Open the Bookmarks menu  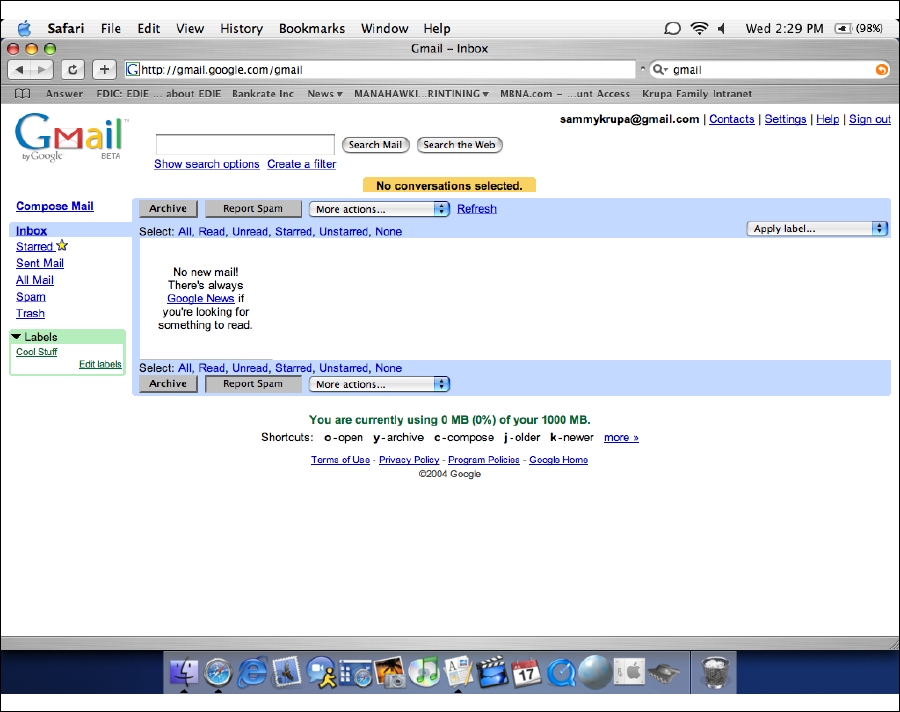[x=312, y=28]
